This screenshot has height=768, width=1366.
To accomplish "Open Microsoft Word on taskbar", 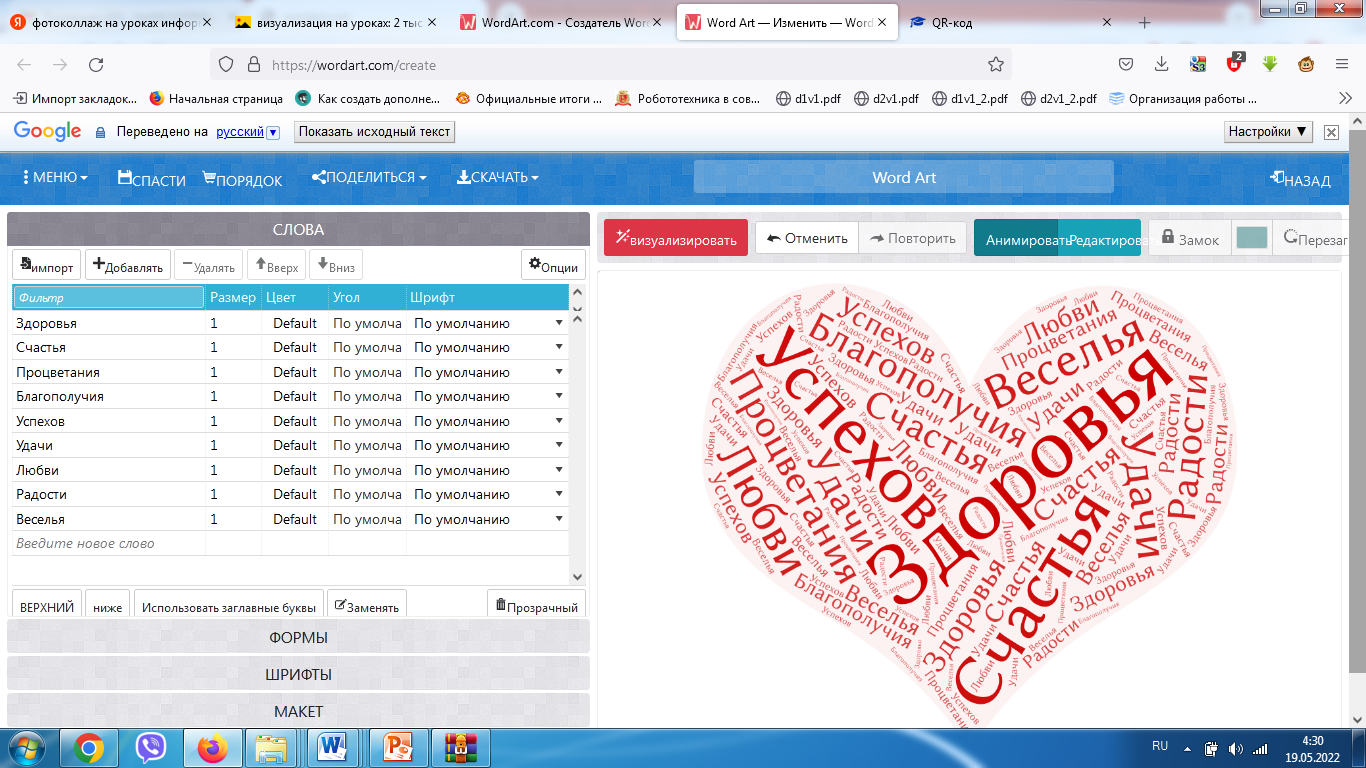I will point(334,748).
